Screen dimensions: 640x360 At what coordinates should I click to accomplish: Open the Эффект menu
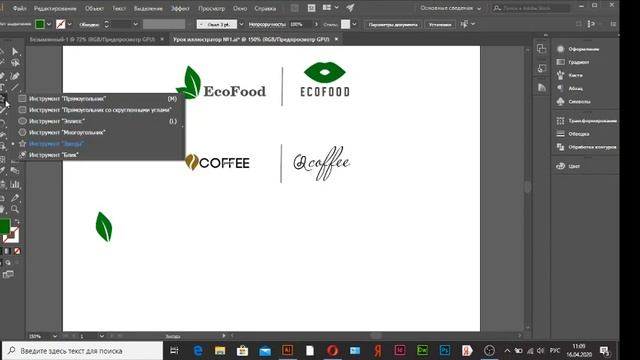(180, 8)
